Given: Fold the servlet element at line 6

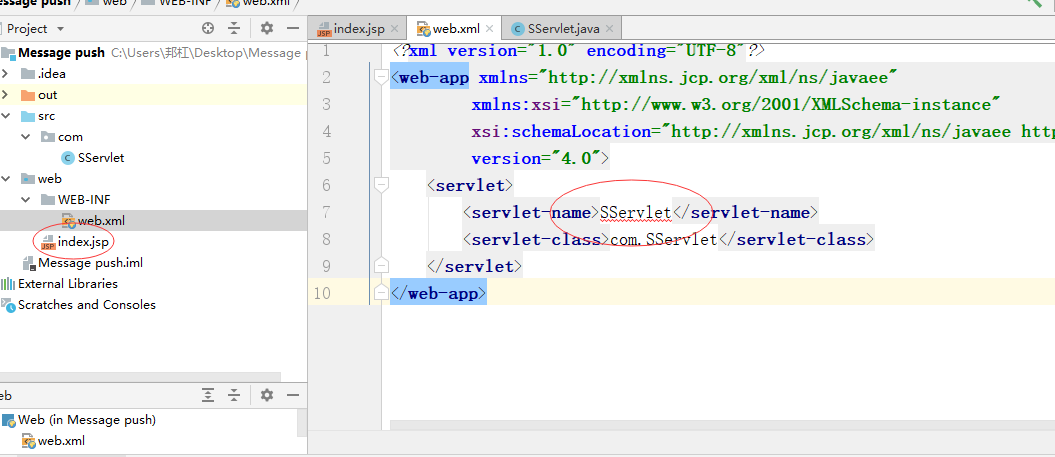Looking at the screenshot, I should [x=381, y=184].
